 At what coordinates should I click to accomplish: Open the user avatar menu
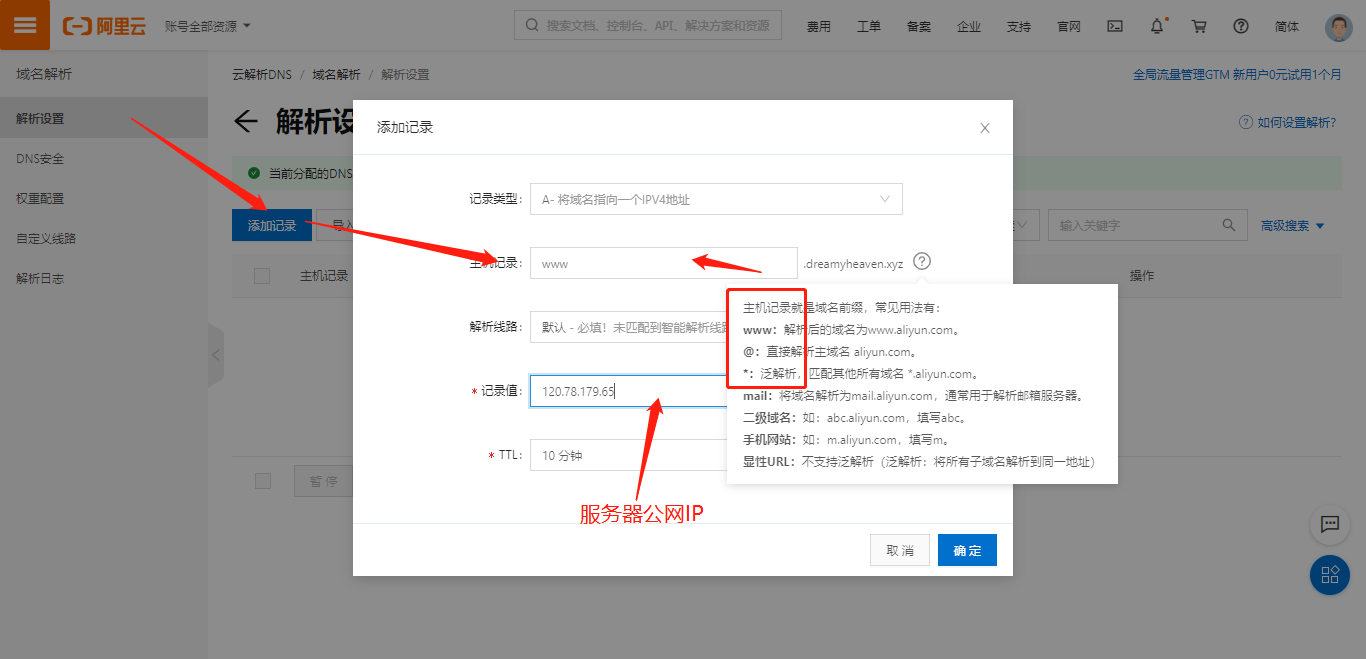1339,27
